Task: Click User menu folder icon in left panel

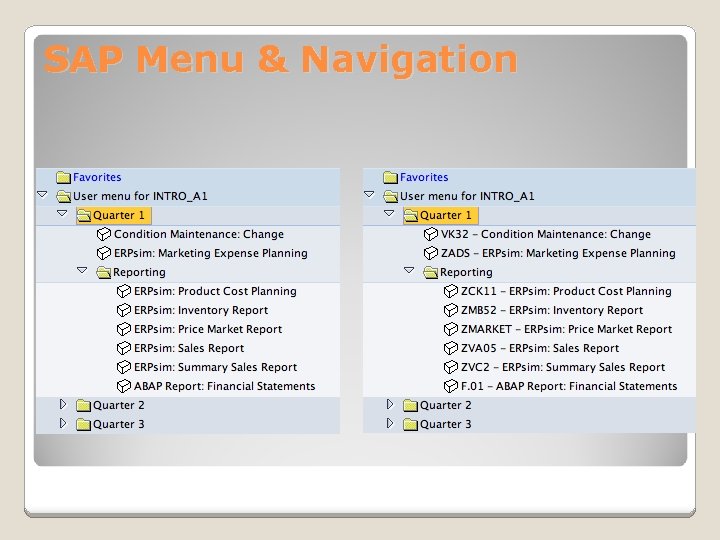Action: point(63,197)
